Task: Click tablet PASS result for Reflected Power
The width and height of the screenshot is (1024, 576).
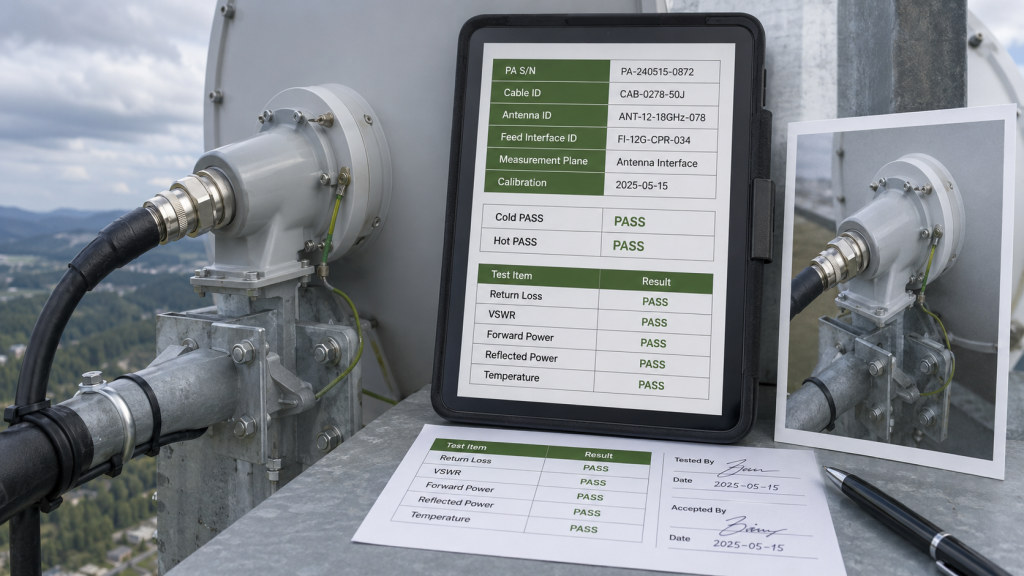Action: [x=652, y=364]
